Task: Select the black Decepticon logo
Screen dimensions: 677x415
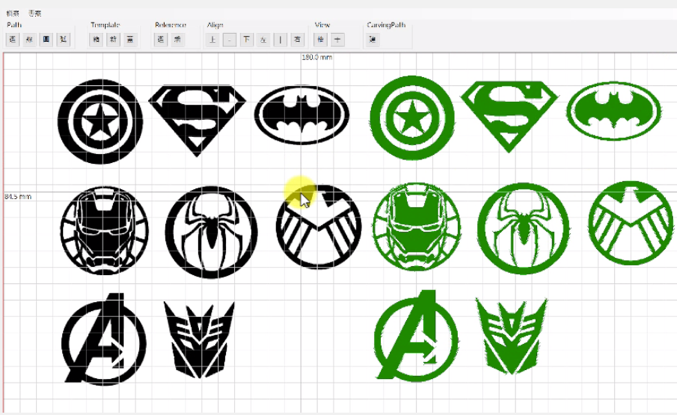Action: pyautogui.click(x=199, y=340)
